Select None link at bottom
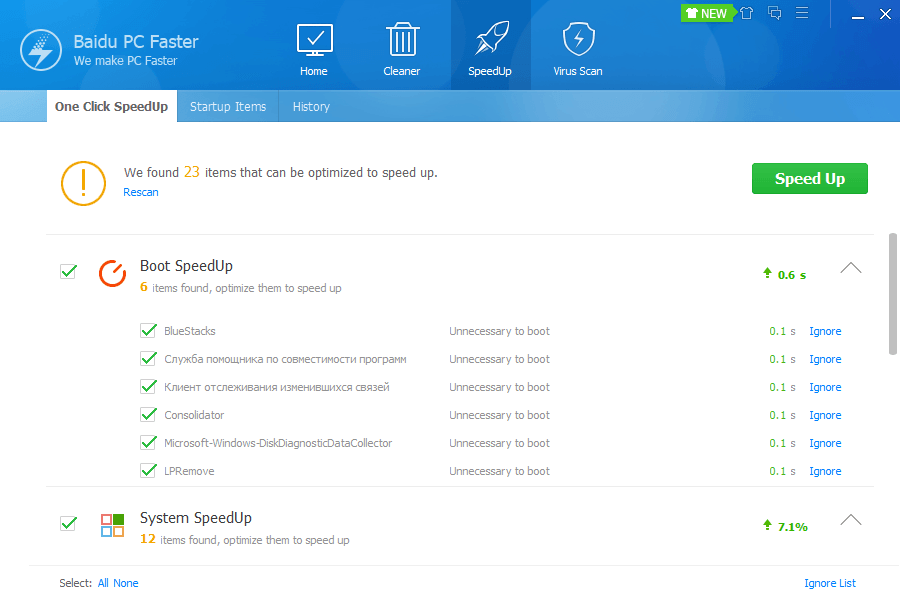The width and height of the screenshot is (900, 600). click(126, 583)
